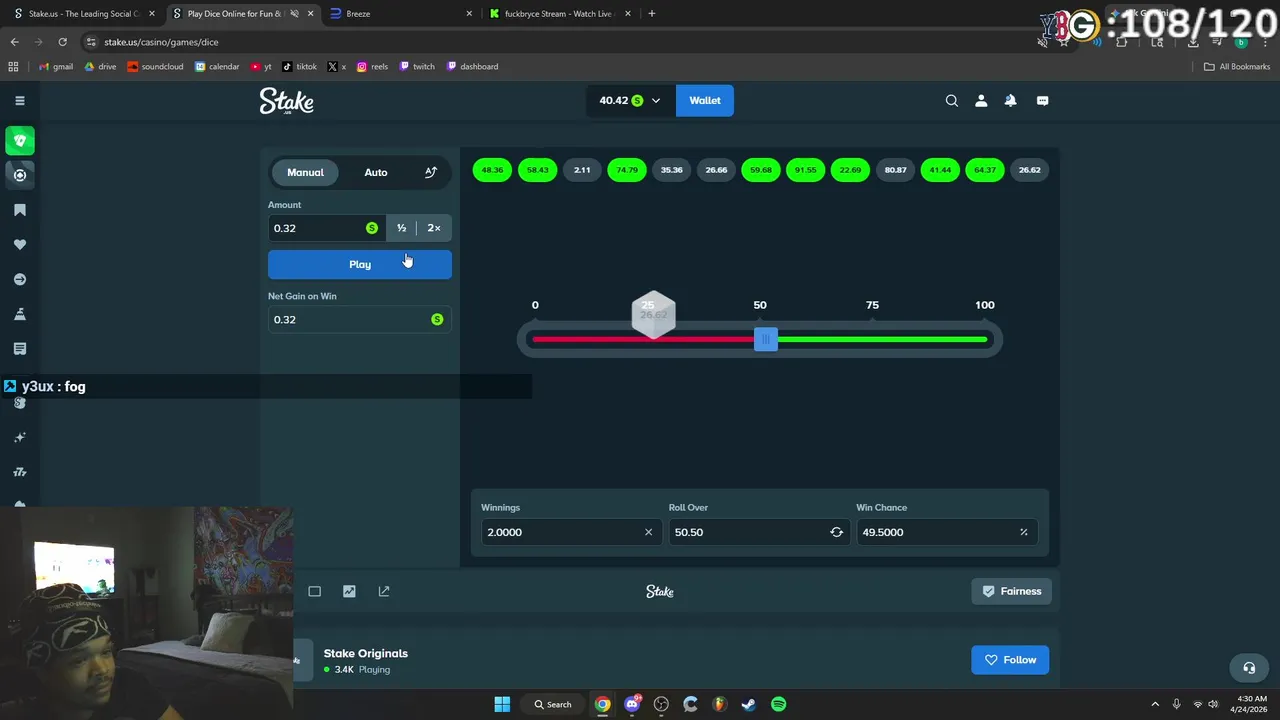Halve the bet amount with ½
Screen dimensions: 1280x720
[401, 228]
